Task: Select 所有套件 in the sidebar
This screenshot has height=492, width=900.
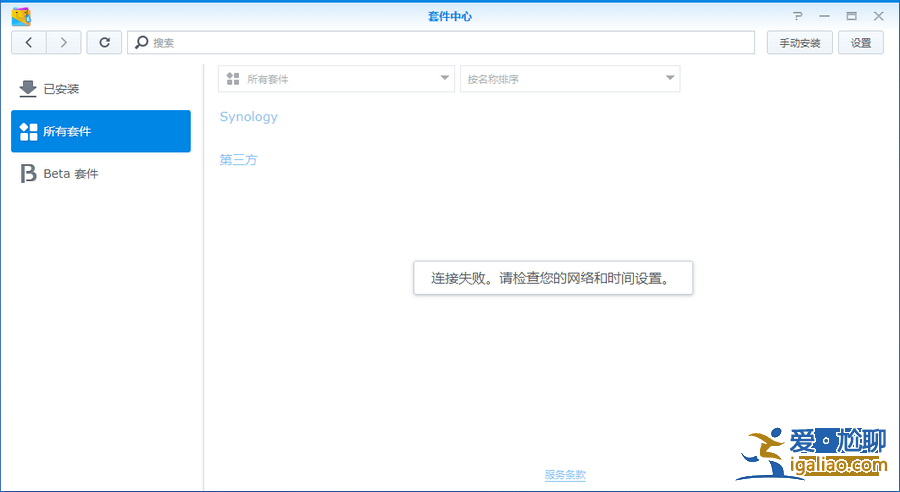Action: coord(101,131)
